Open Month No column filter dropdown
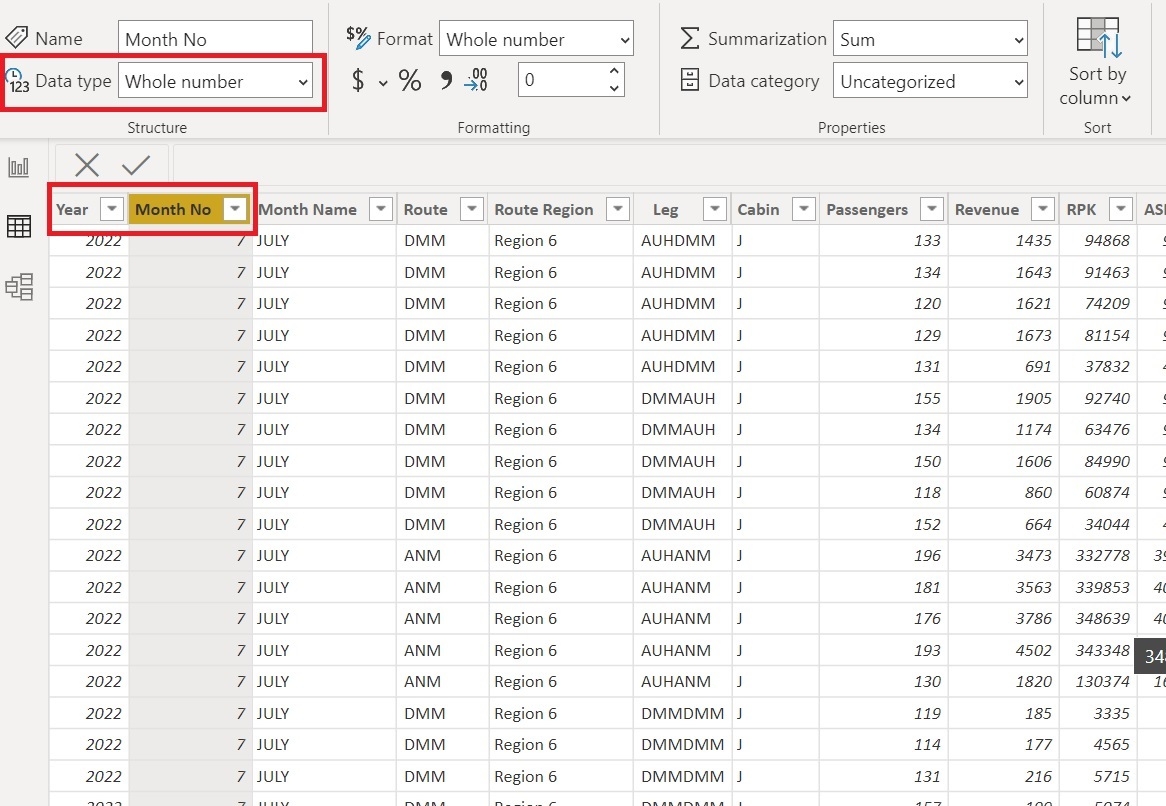This screenshot has height=806, width=1166. pyautogui.click(x=235, y=209)
